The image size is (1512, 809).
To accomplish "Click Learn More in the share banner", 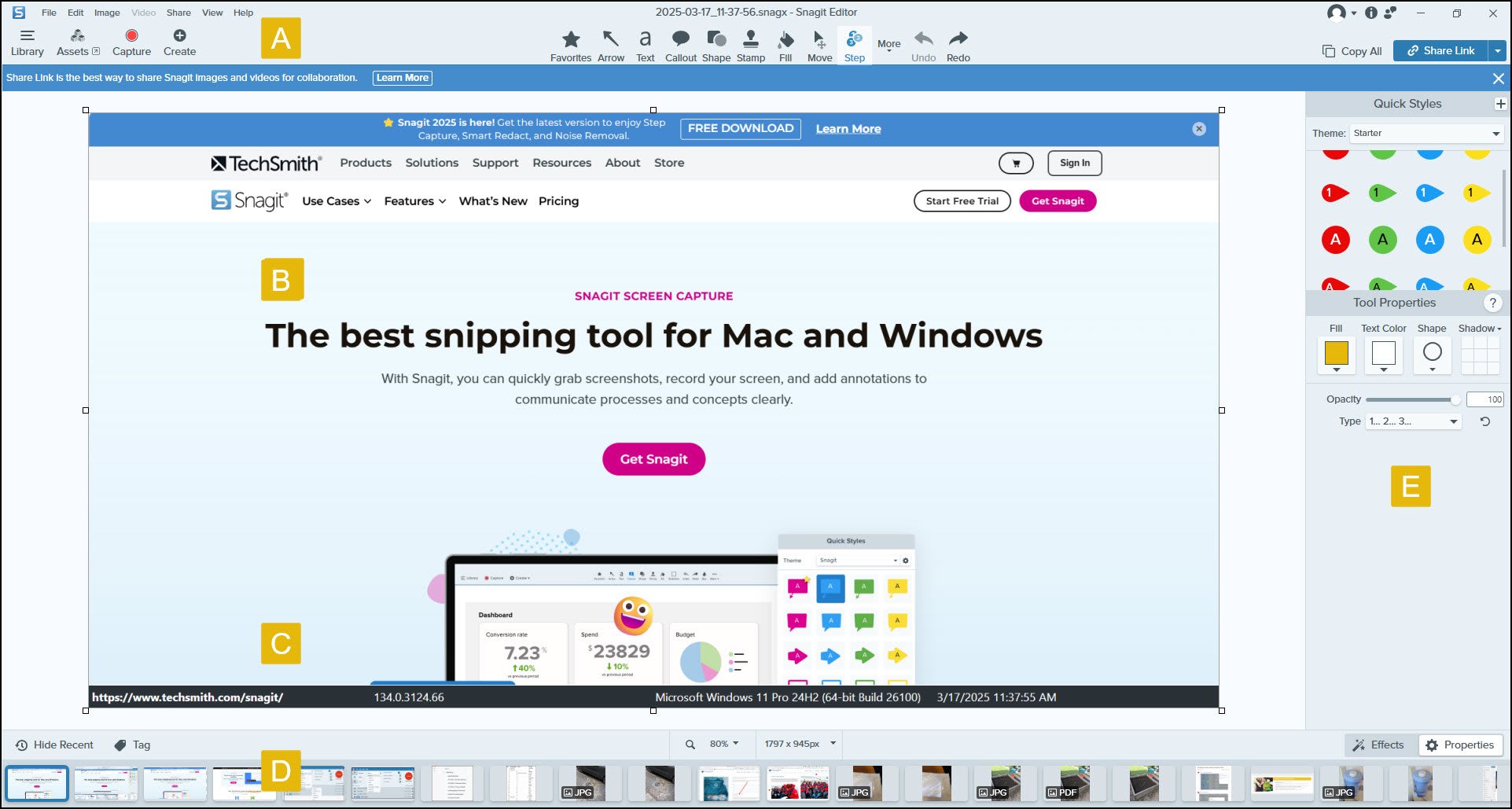I will tap(402, 77).
